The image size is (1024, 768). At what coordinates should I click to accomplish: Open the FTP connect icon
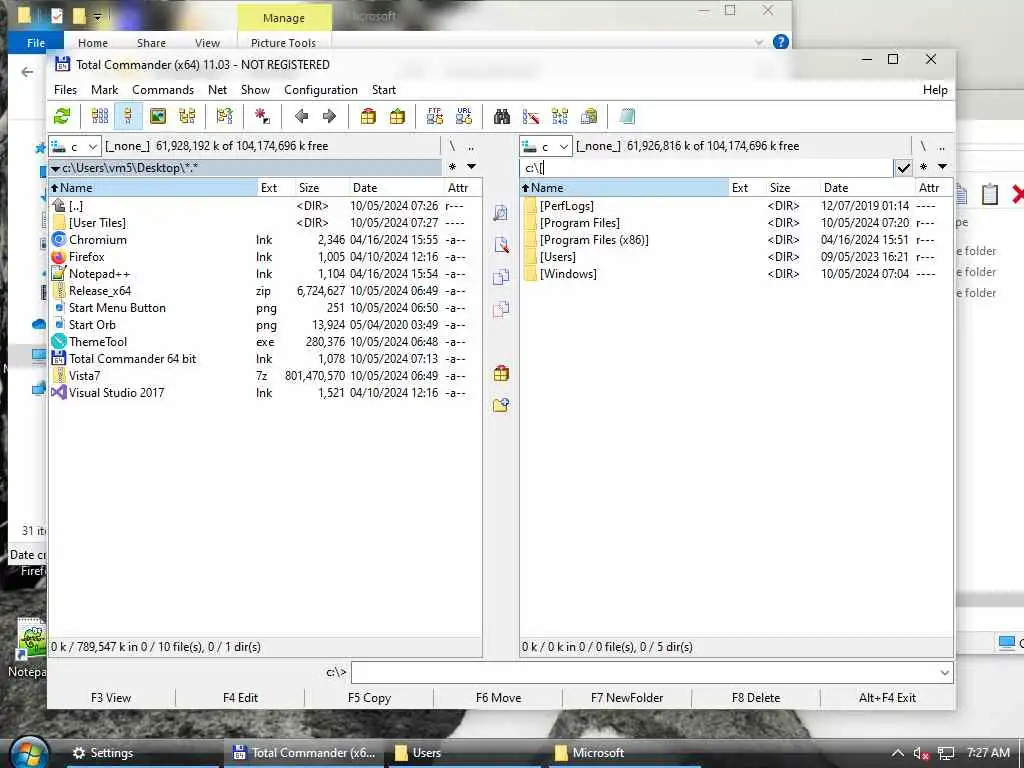[x=434, y=117]
